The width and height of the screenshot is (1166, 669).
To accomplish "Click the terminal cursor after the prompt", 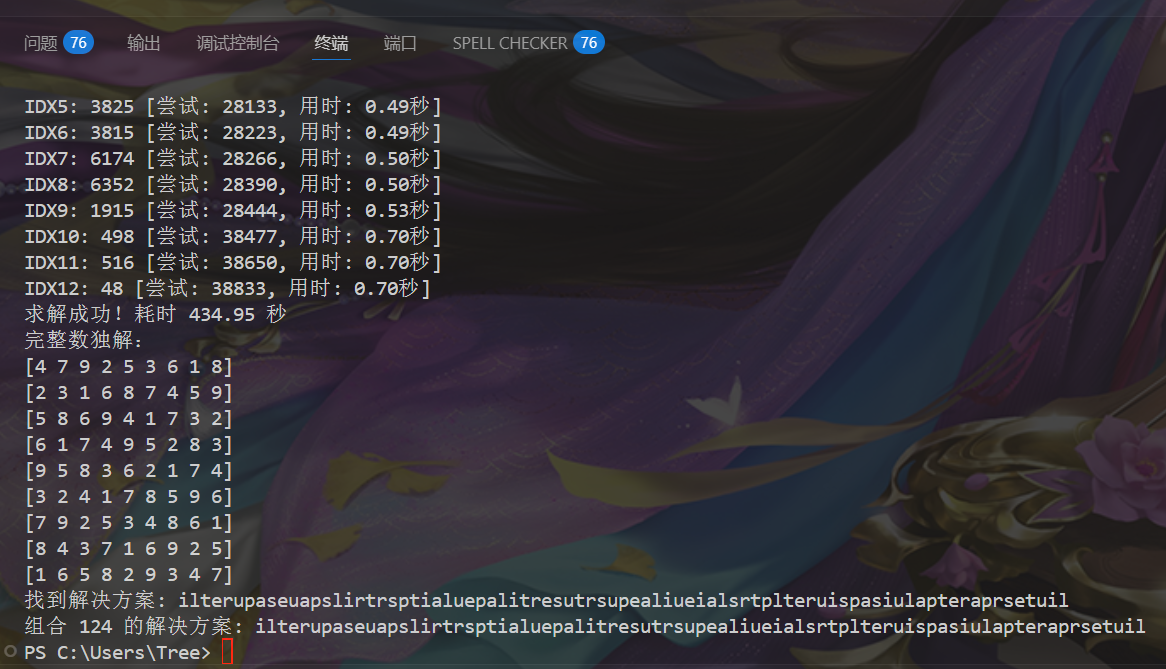I will pos(228,652).
